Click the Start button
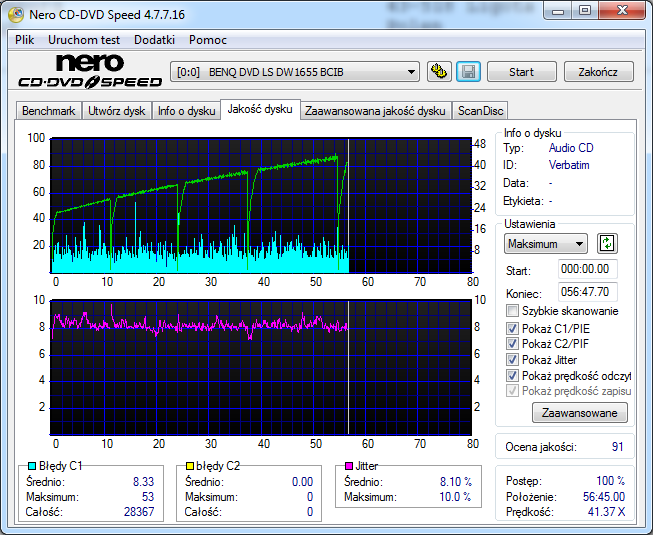The image size is (653, 535). 521,72
